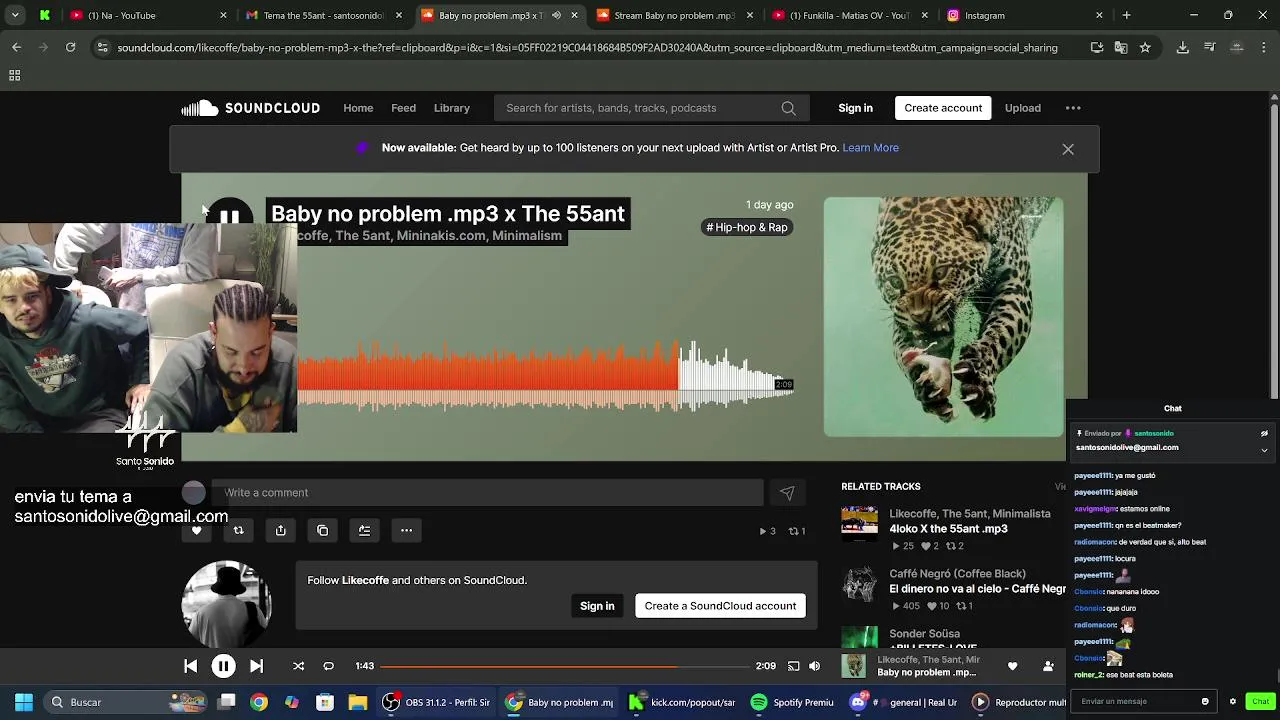Click the green Chat send button
The width and height of the screenshot is (1280, 720).
[x=1260, y=701]
